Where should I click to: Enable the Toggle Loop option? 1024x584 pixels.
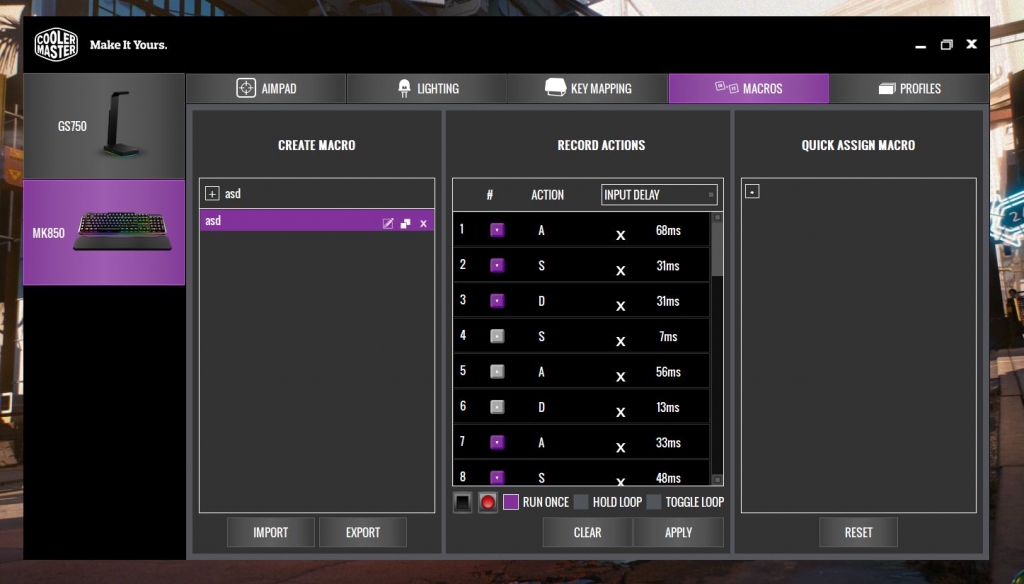tap(654, 502)
